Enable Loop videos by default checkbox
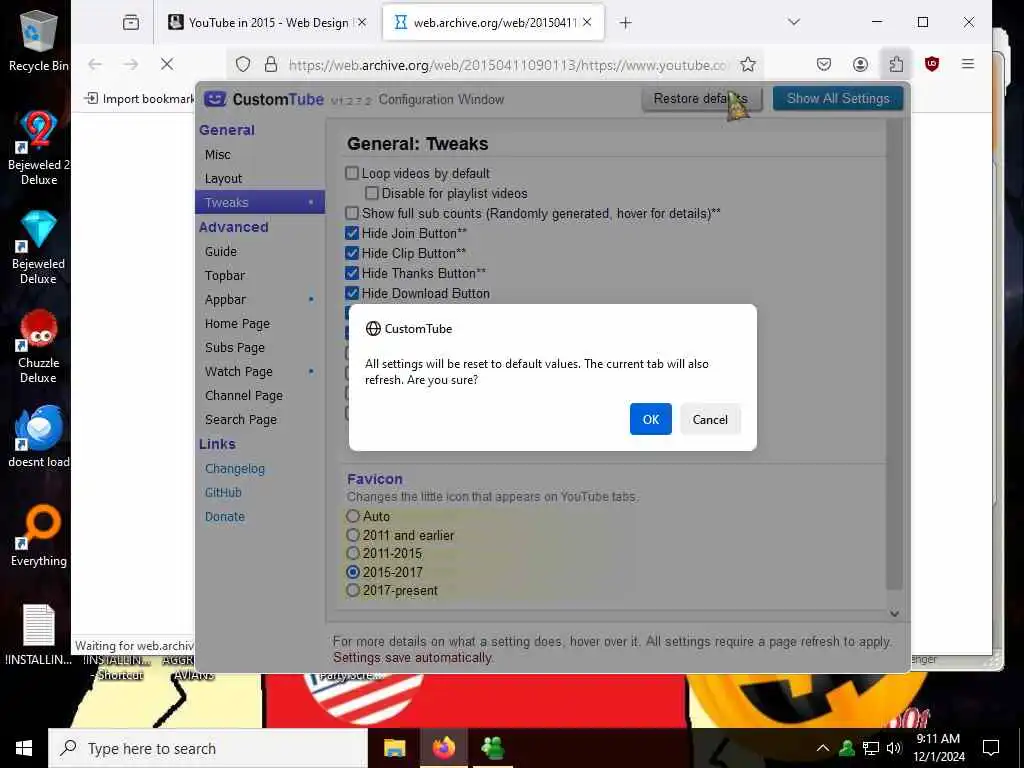Screen dimensions: 1024x768 (x=352, y=173)
